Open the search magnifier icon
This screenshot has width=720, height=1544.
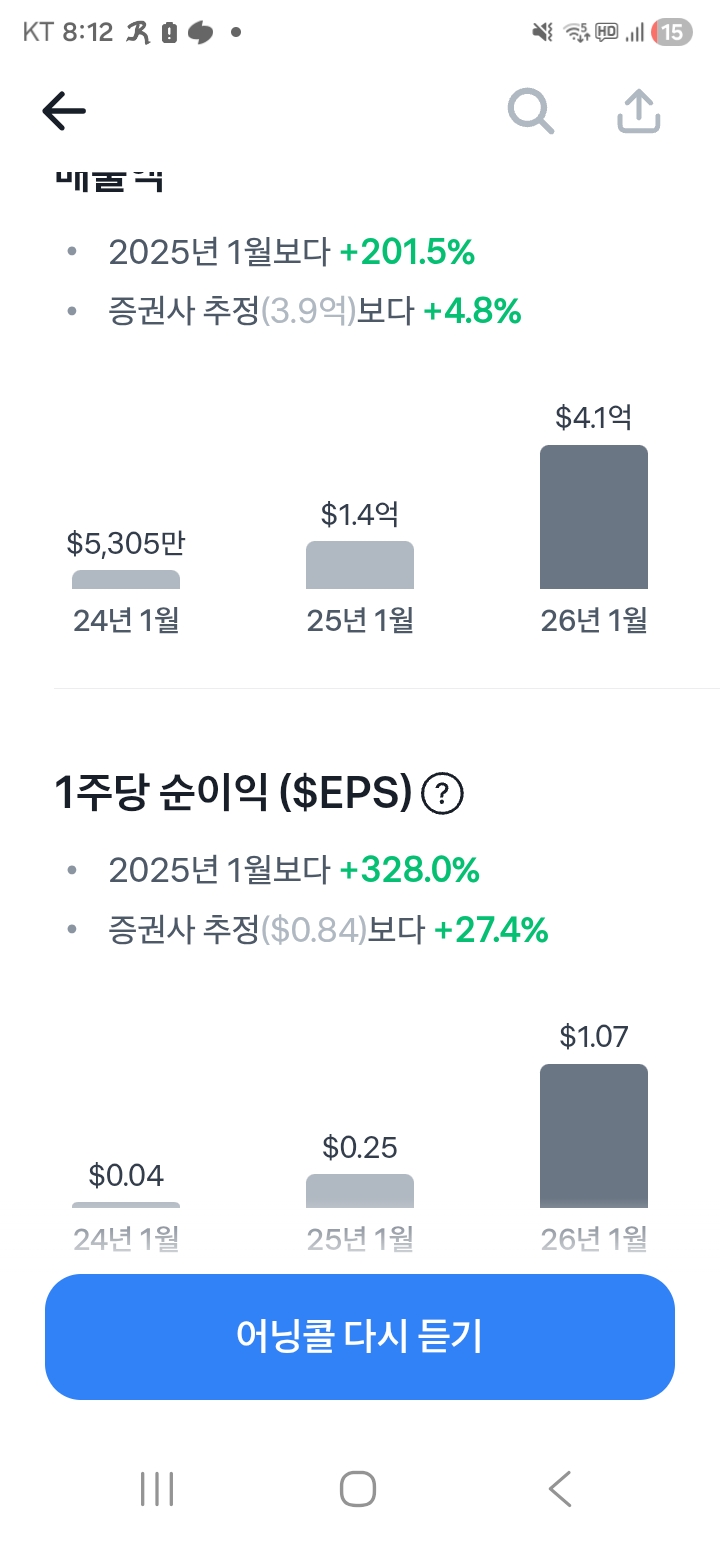click(530, 111)
